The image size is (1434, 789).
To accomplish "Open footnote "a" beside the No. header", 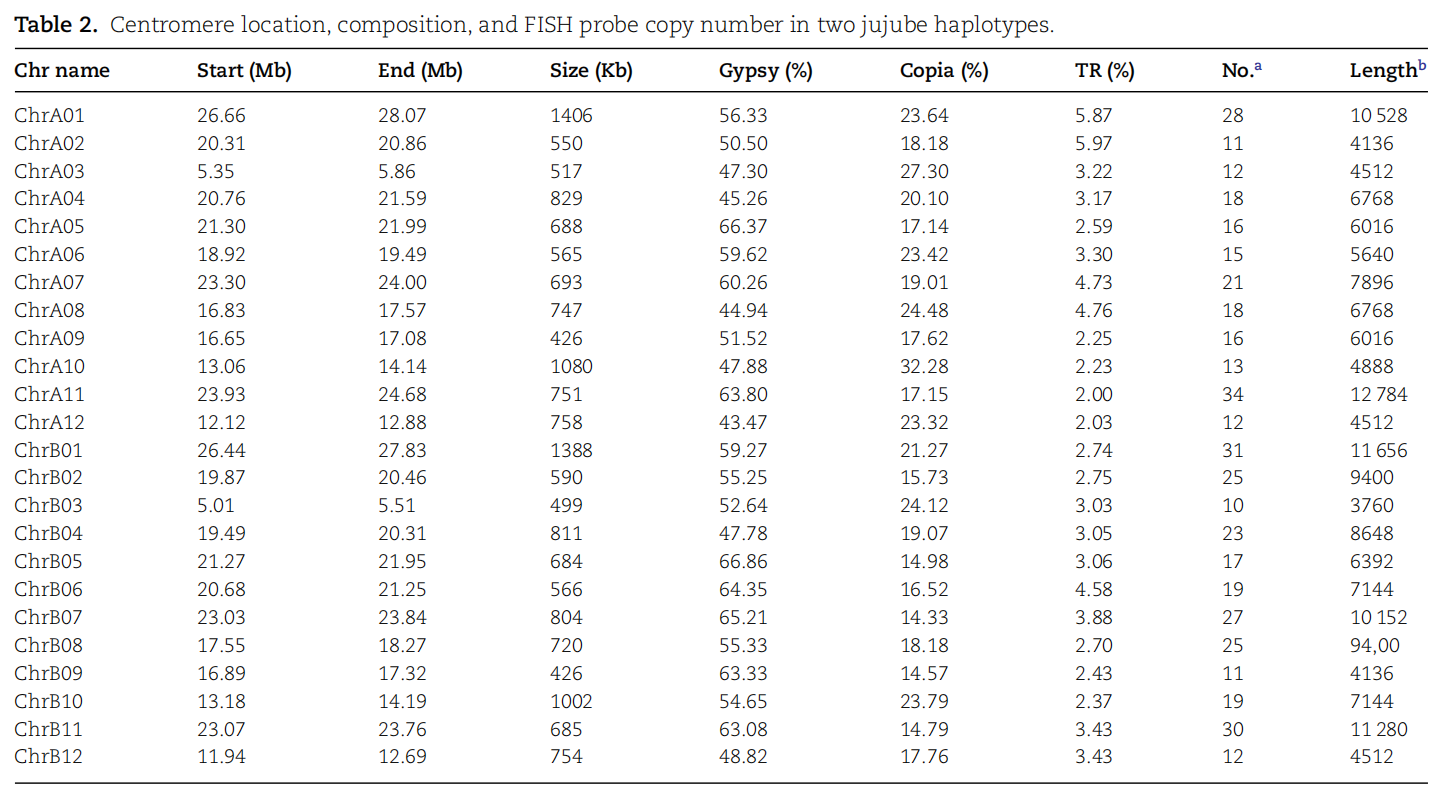I will pos(1258,66).
